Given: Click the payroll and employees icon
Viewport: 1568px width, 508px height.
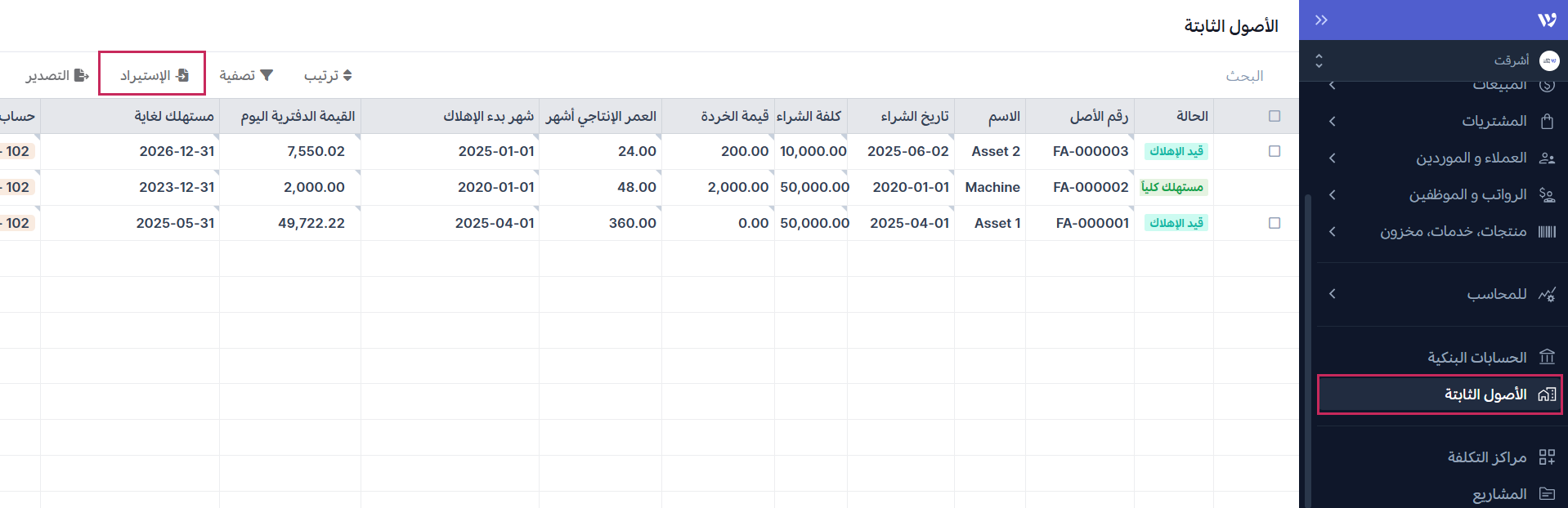Looking at the screenshot, I should [x=1547, y=195].
